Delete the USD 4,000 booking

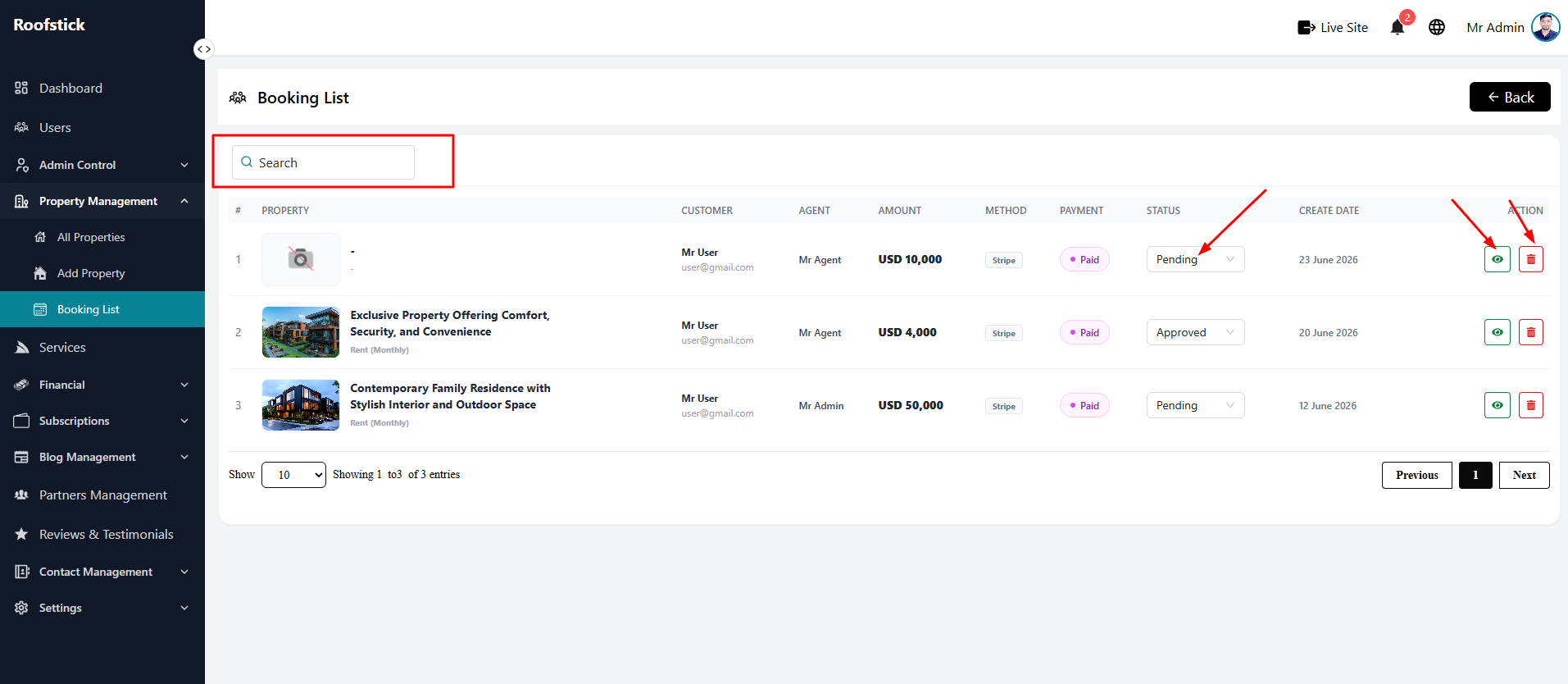pos(1530,332)
